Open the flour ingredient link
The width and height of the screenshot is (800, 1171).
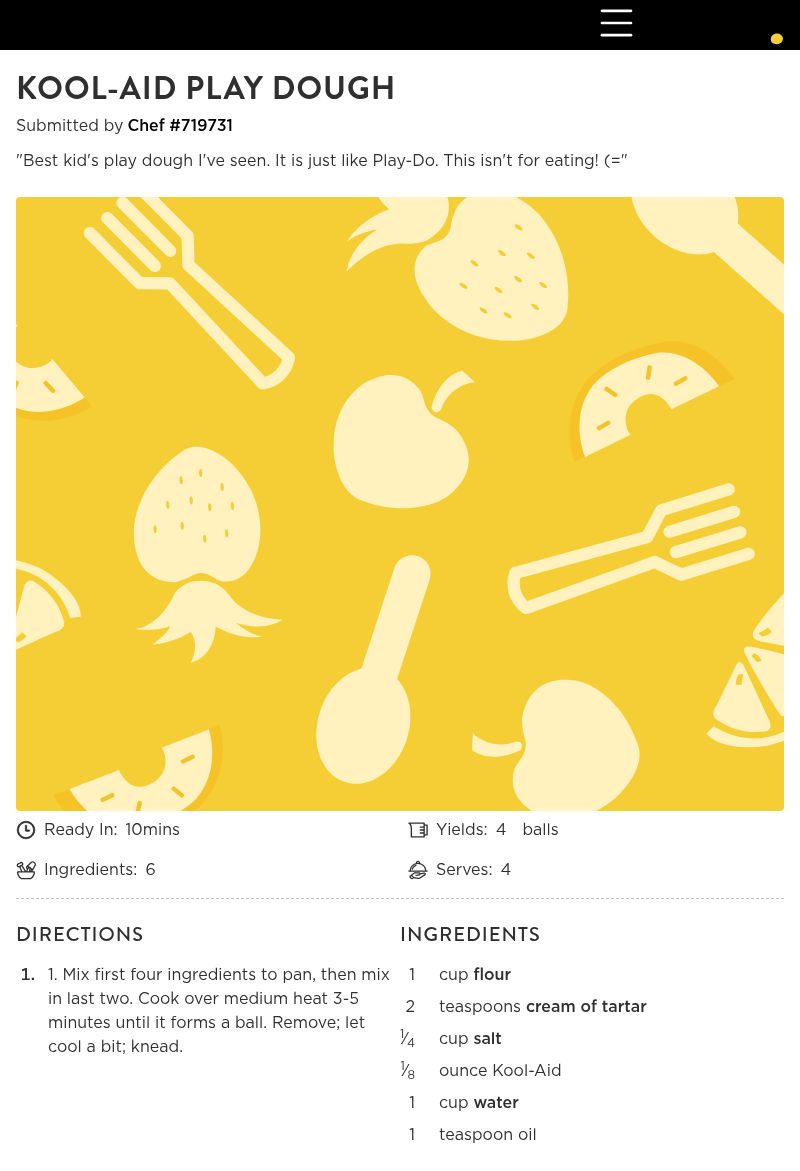point(492,975)
